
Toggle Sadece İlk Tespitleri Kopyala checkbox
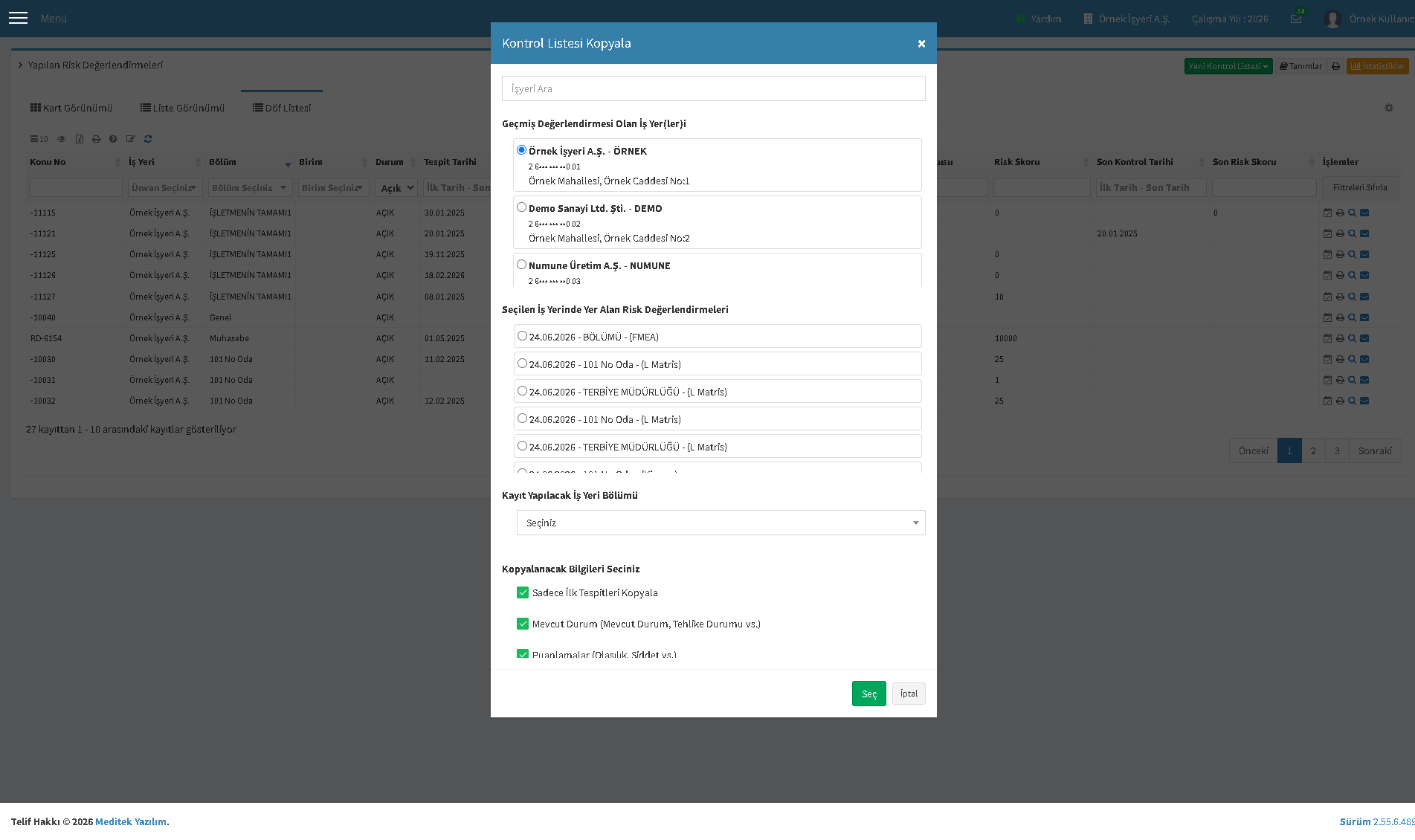(523, 592)
